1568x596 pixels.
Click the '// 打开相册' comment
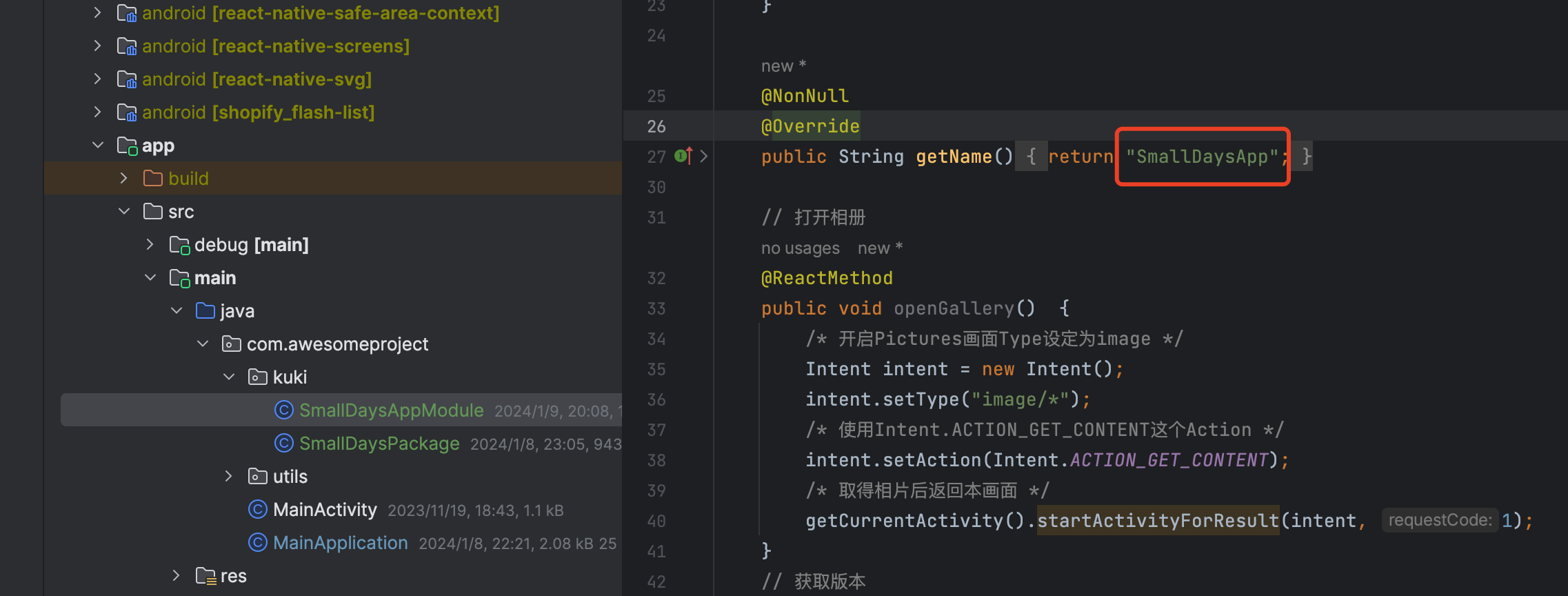[x=814, y=217]
